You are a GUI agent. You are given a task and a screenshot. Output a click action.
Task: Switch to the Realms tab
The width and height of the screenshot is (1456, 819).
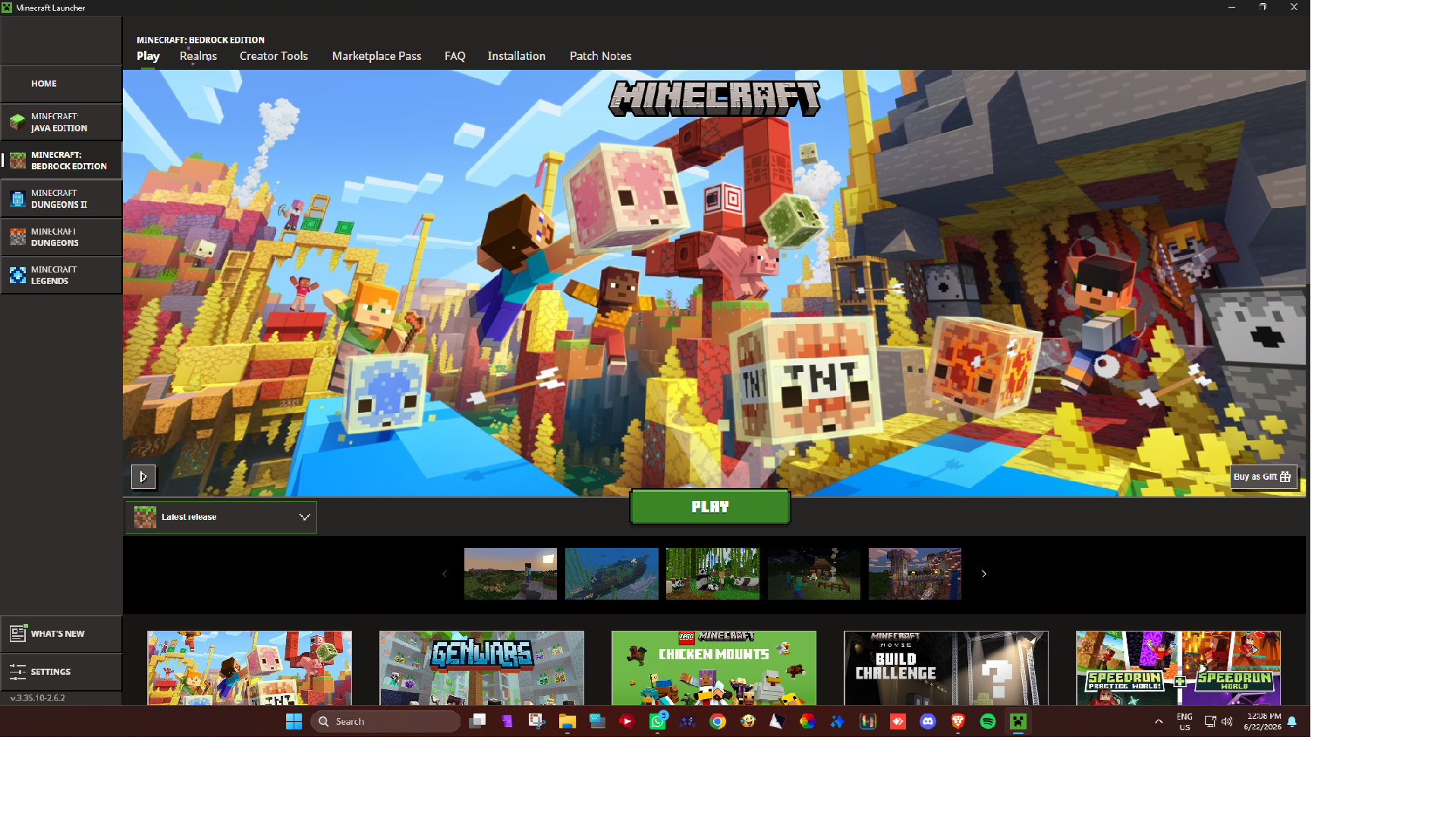[x=198, y=56]
